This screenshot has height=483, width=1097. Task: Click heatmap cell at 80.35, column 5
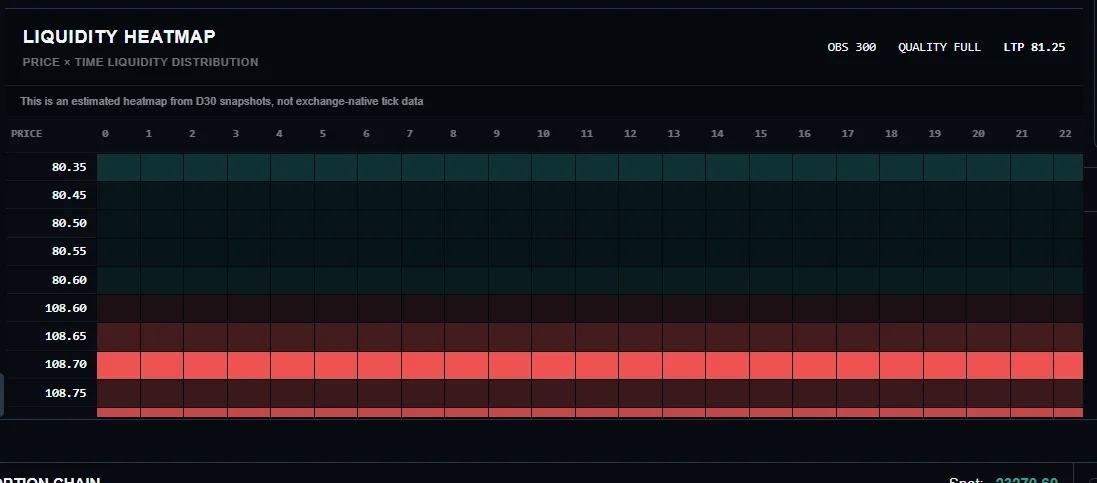(336, 168)
